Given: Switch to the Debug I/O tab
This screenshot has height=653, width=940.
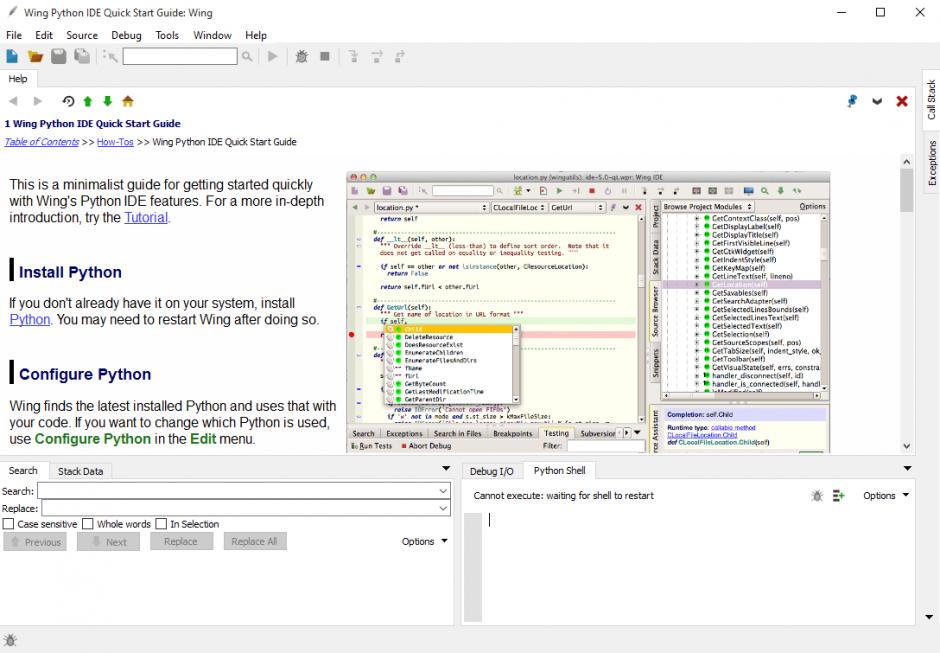Looking at the screenshot, I should click(x=492, y=471).
